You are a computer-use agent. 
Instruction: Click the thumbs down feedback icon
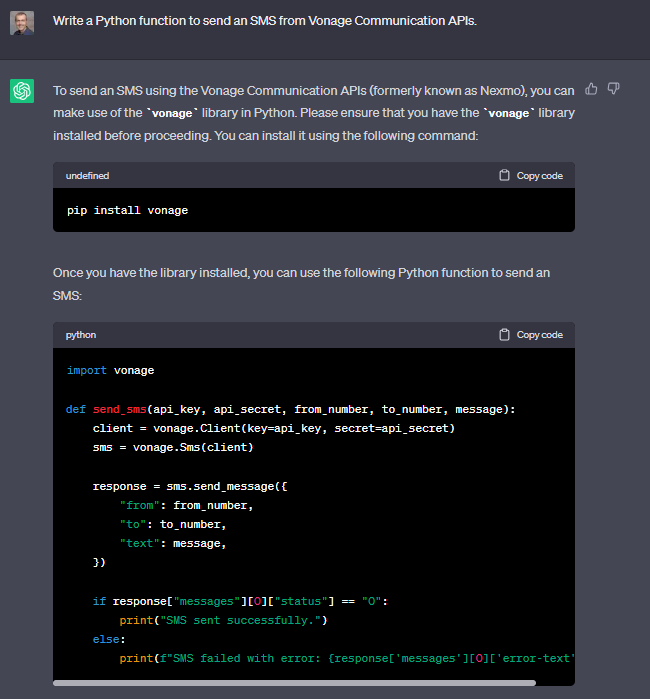pyautogui.click(x=614, y=89)
